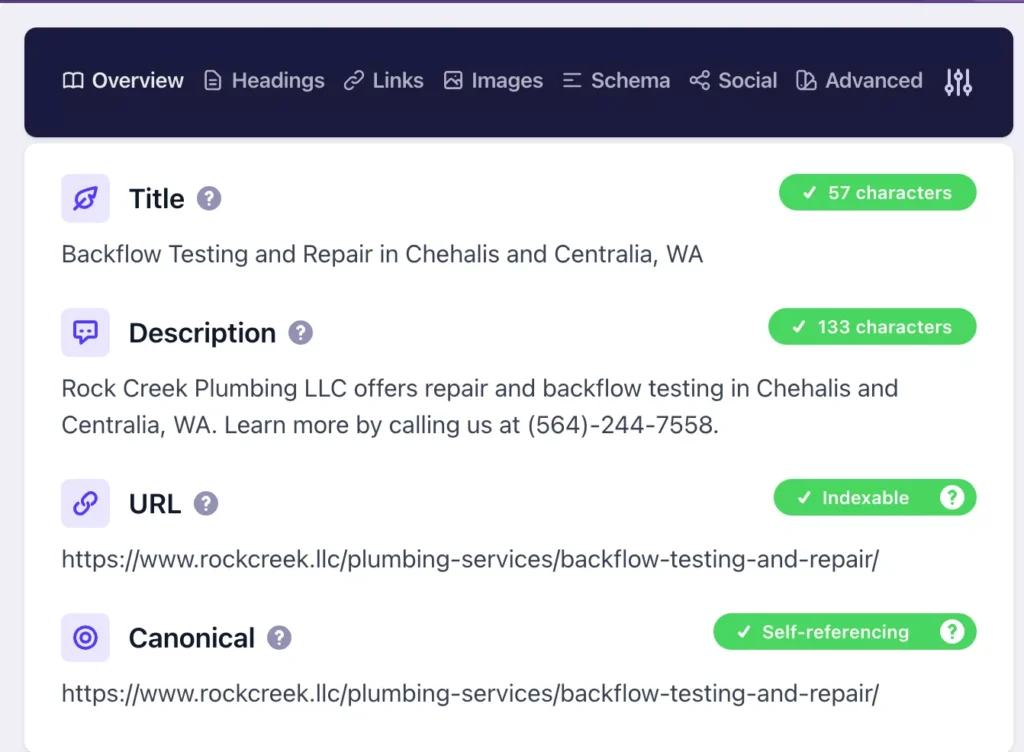
Task: Switch to the Headings tab
Action: 277,81
